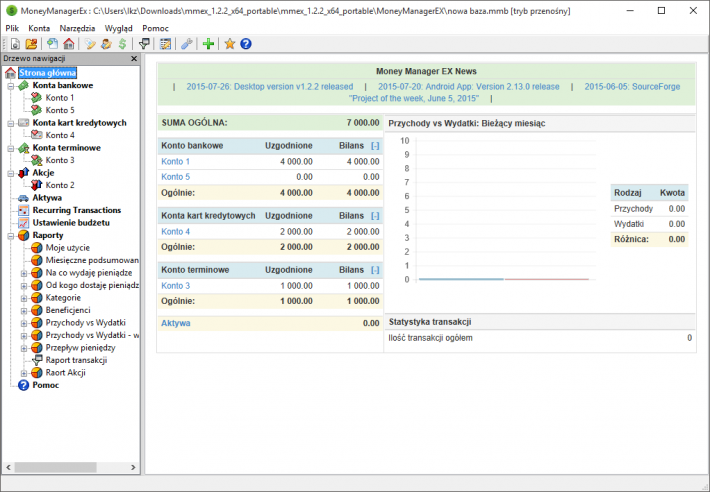Collapse Konta kart kredytowych table with [-]

[x=375, y=216]
